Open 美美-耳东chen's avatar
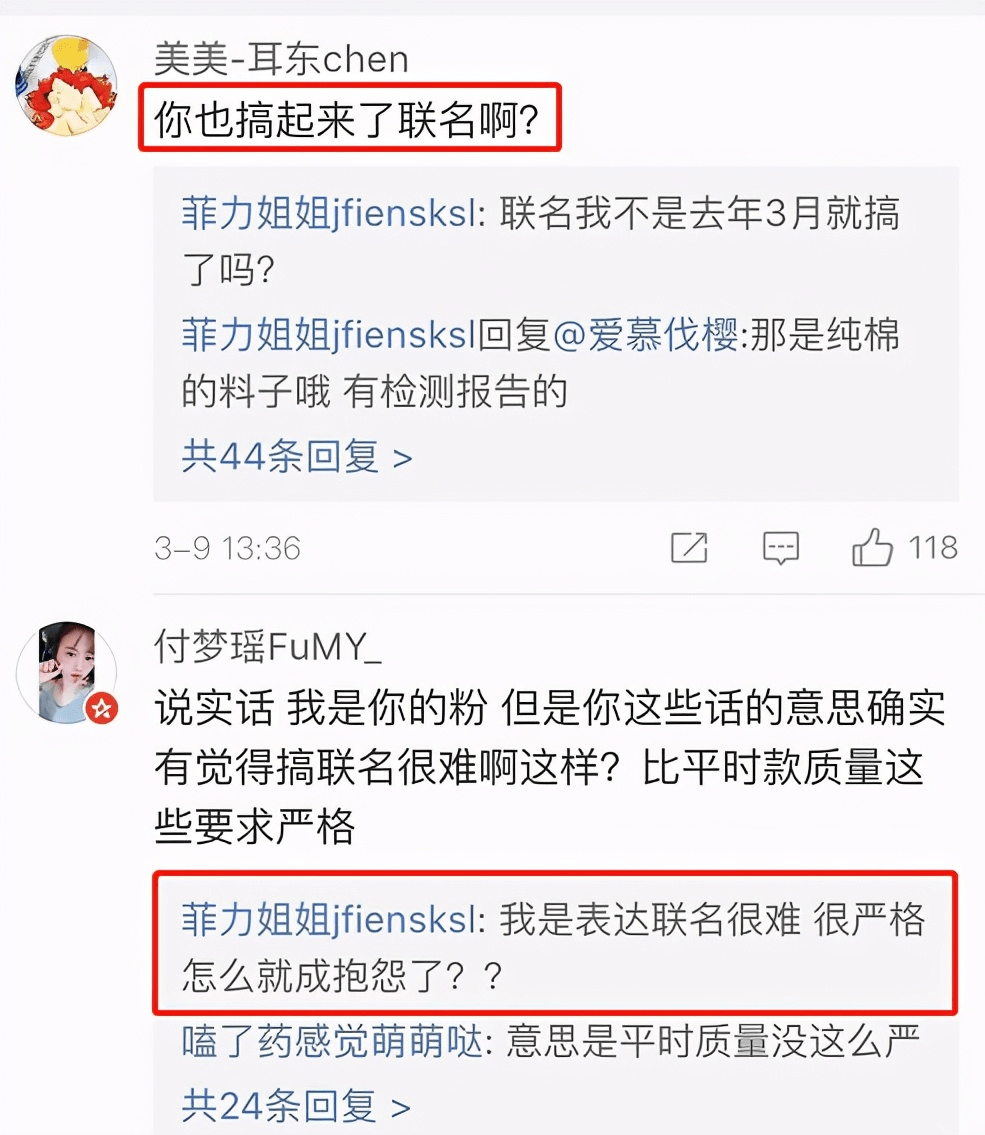The width and height of the screenshot is (985, 1135). [67, 85]
